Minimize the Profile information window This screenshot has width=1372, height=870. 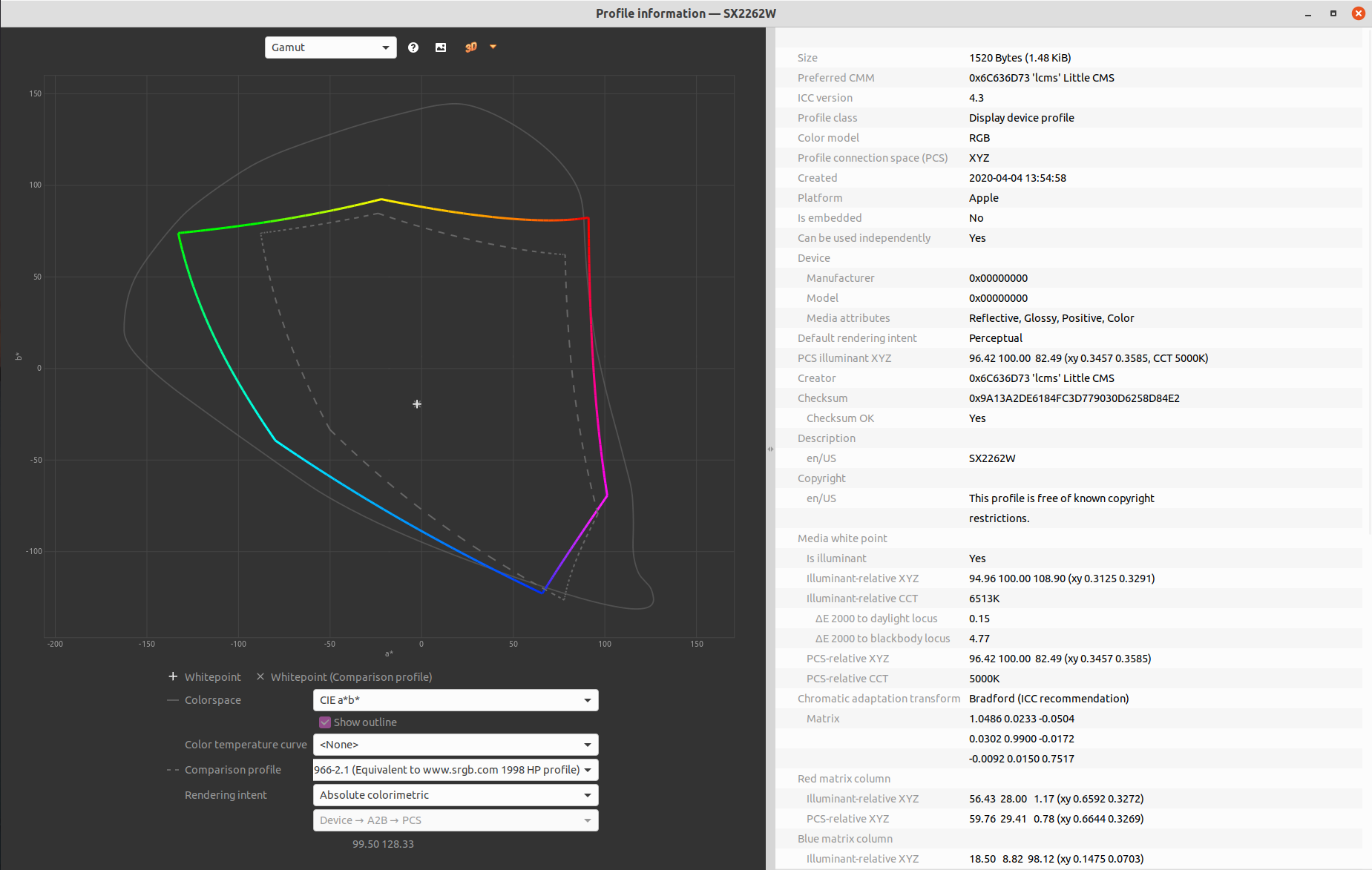[1308, 13]
